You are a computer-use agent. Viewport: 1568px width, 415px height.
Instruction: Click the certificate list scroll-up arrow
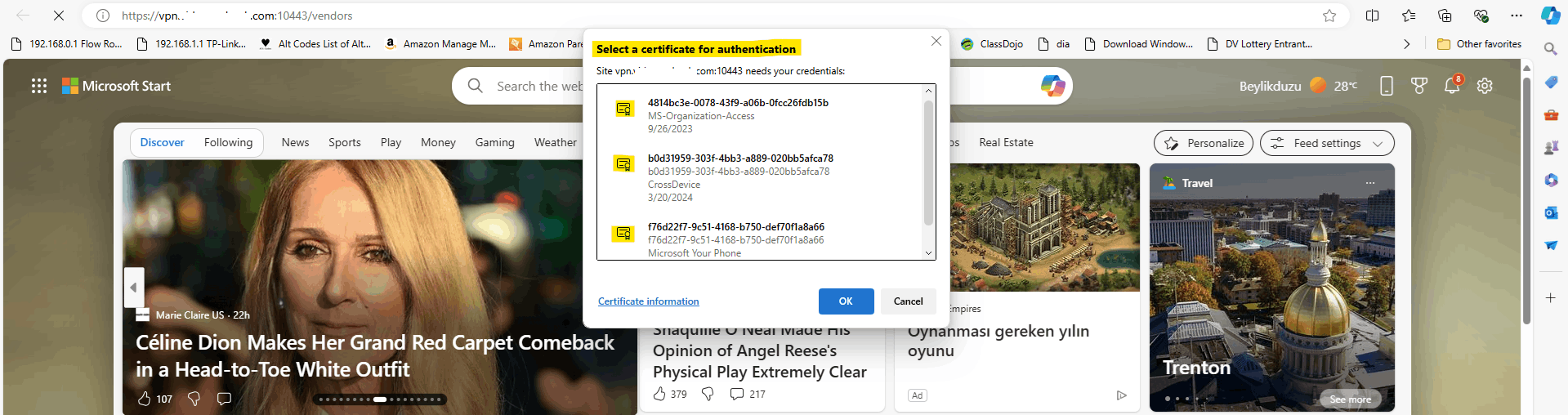tap(928, 91)
